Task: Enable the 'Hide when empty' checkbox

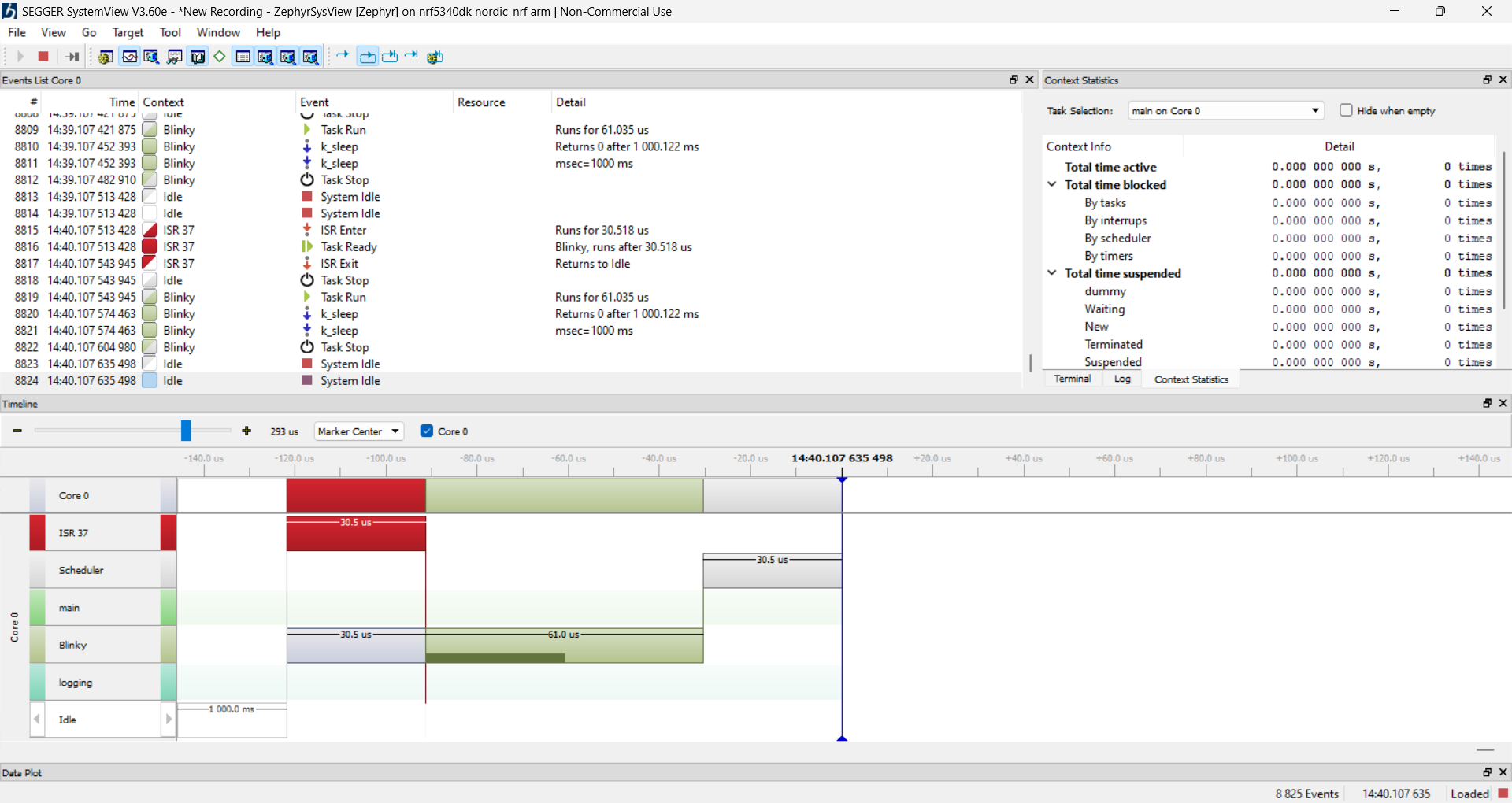Action: click(1347, 110)
